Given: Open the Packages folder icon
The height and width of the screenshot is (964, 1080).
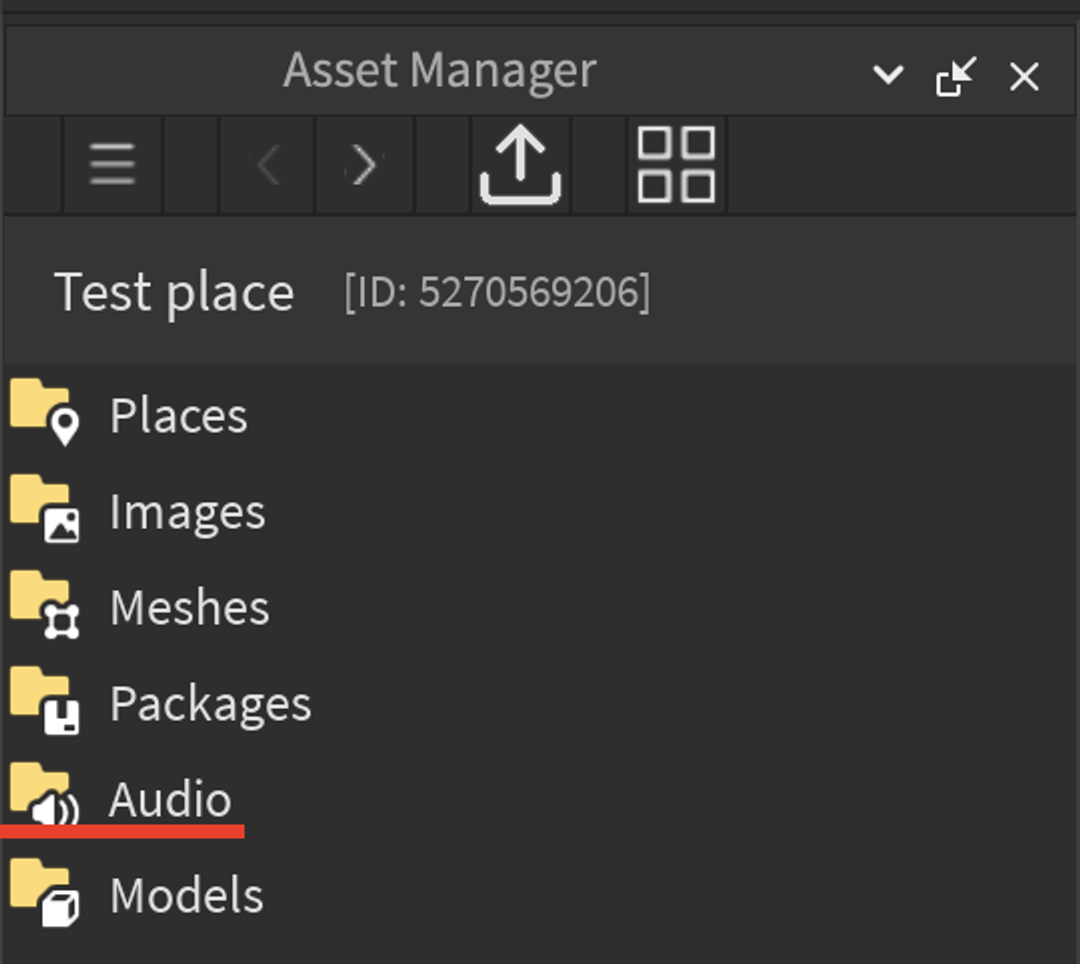Looking at the screenshot, I should [x=45, y=700].
